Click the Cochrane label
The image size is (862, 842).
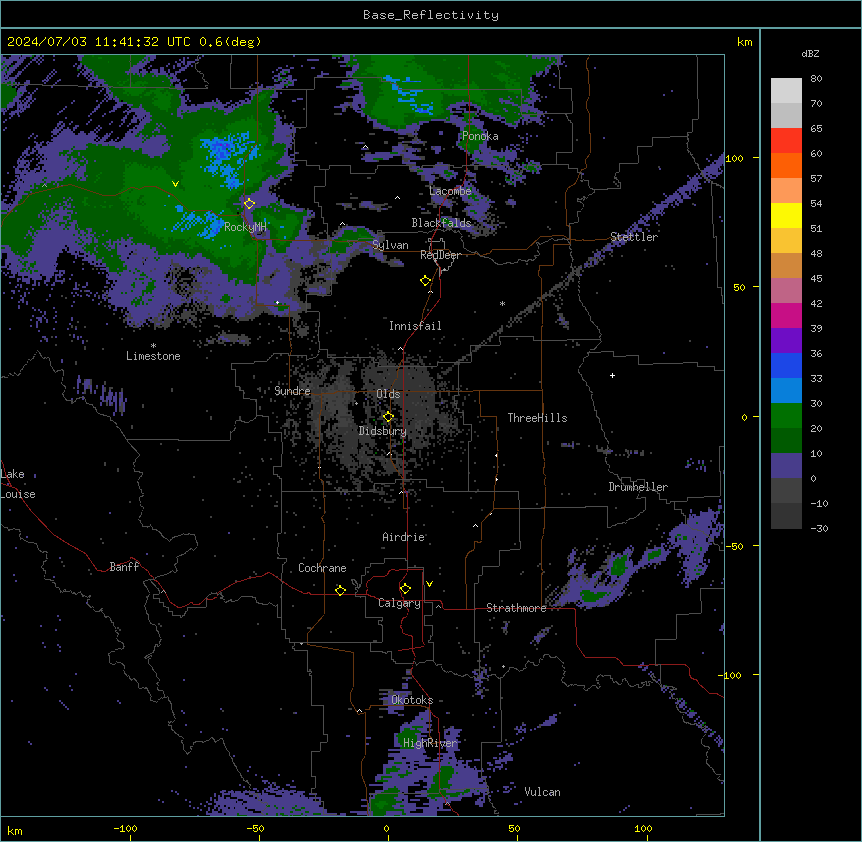[x=322, y=568]
